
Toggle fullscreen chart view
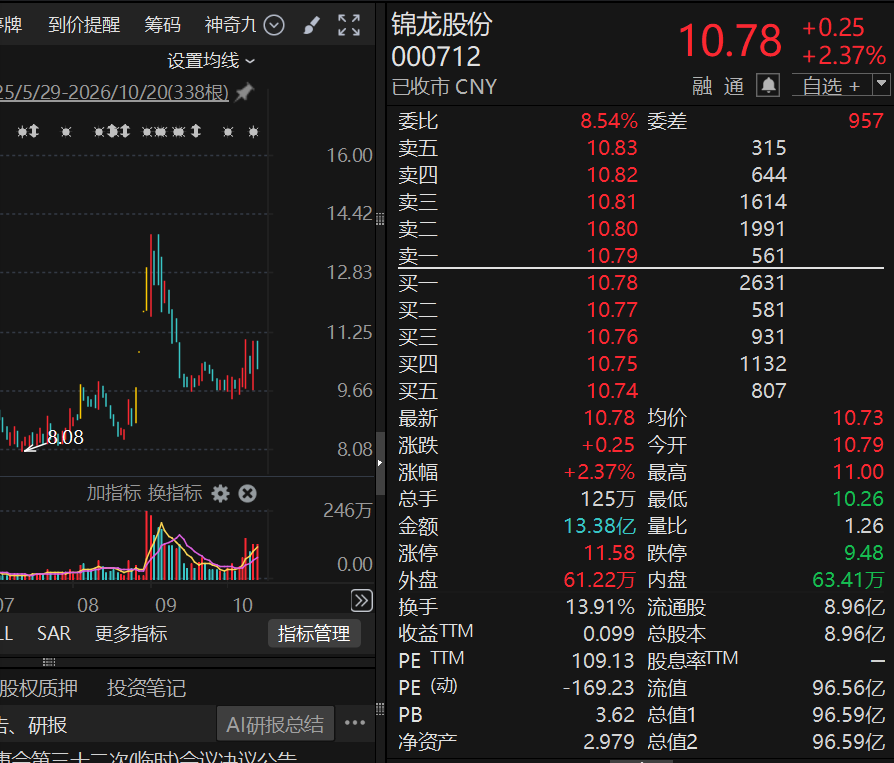pyautogui.click(x=349, y=25)
